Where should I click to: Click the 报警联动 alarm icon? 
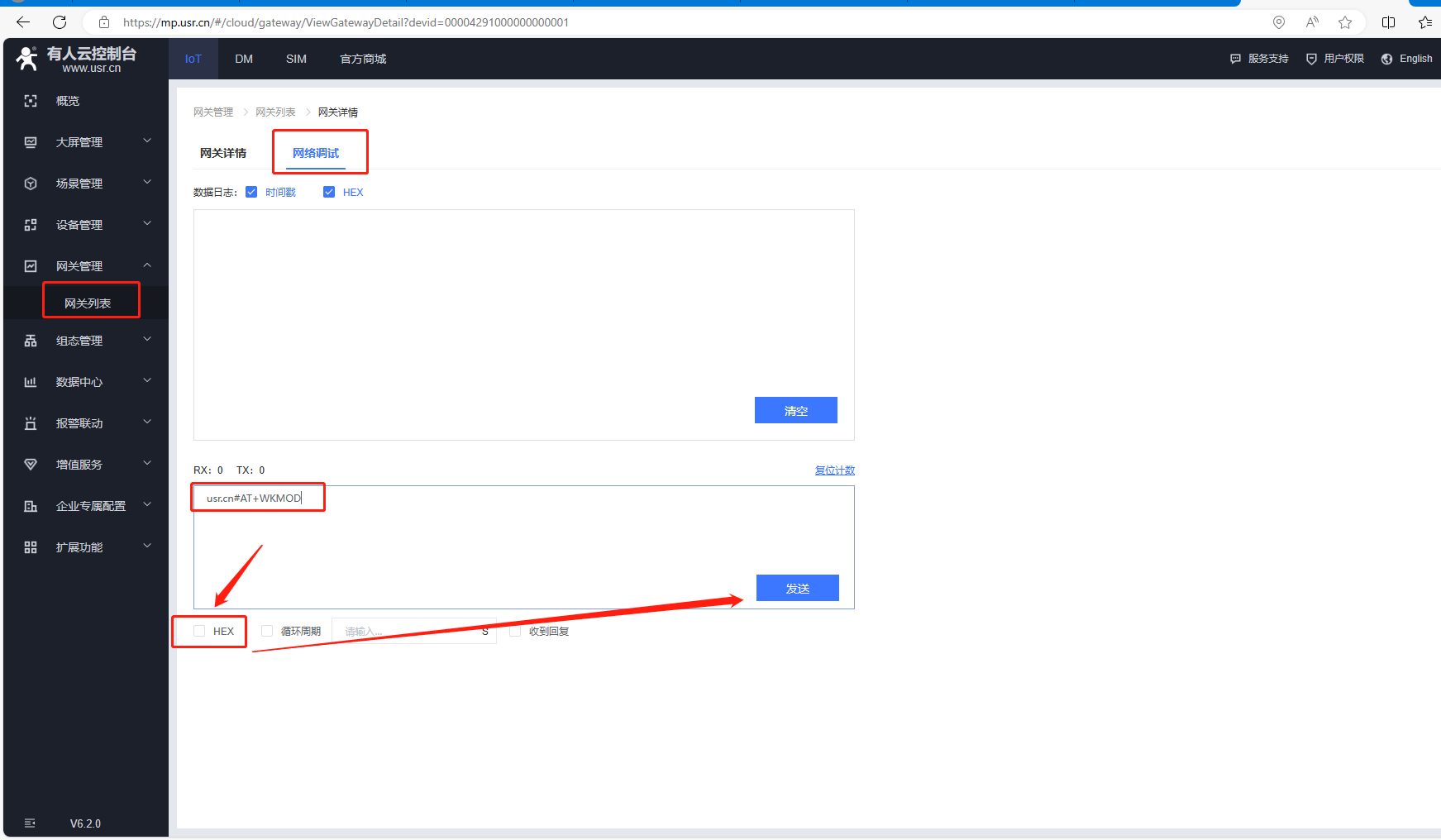[x=31, y=423]
